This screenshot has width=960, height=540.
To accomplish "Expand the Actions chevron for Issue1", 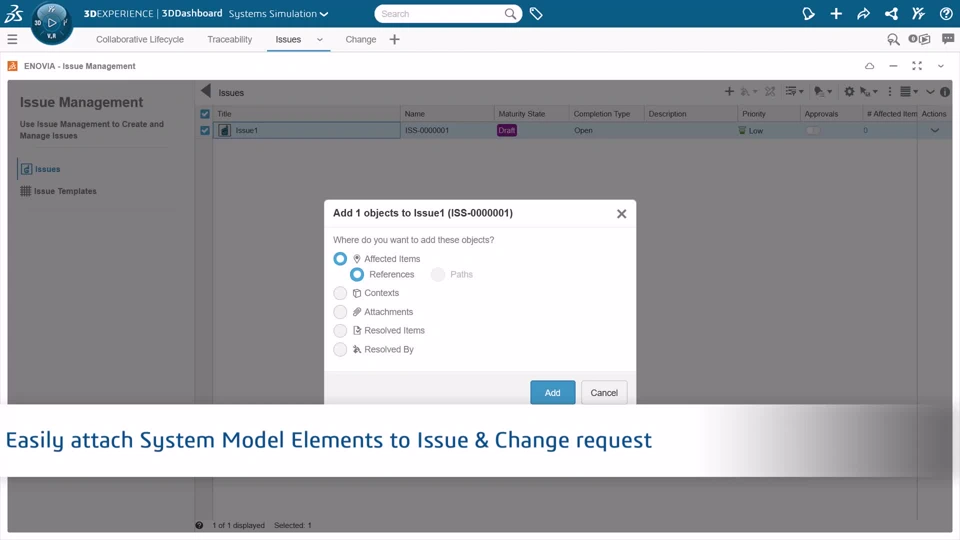I will (x=935, y=130).
